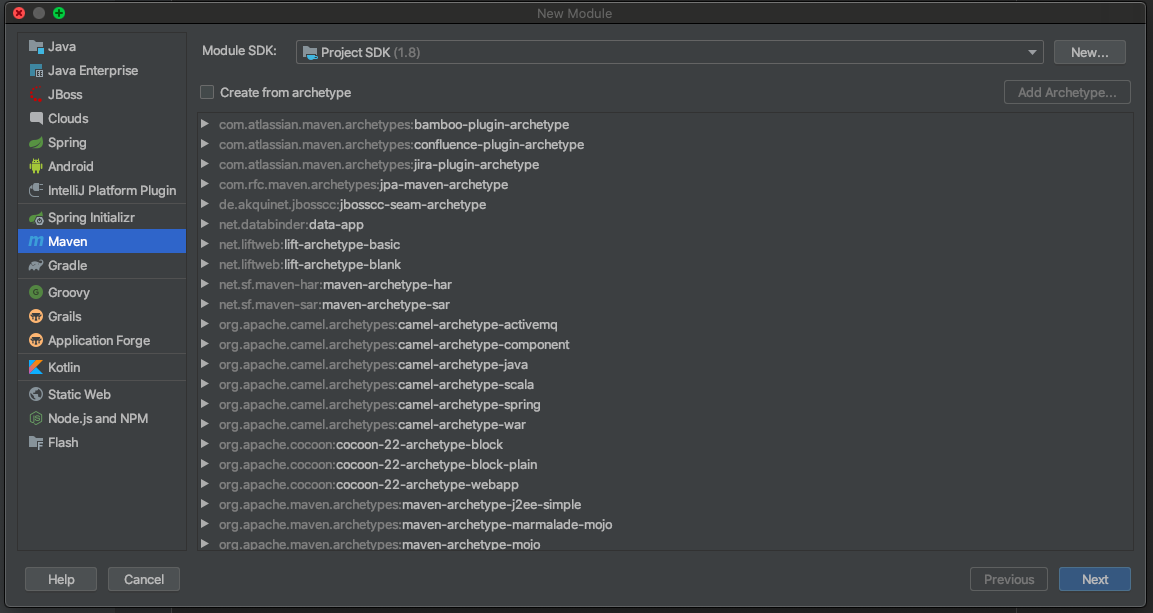1153x613 pixels.
Task: Click the Static Web globe icon
Action: point(35,395)
